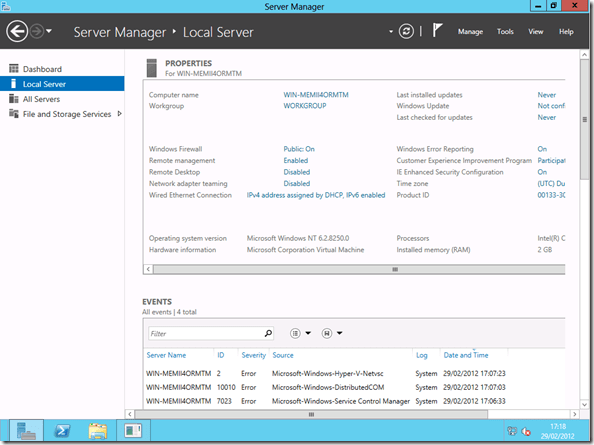Click inside the Events Filter field

coord(206,333)
